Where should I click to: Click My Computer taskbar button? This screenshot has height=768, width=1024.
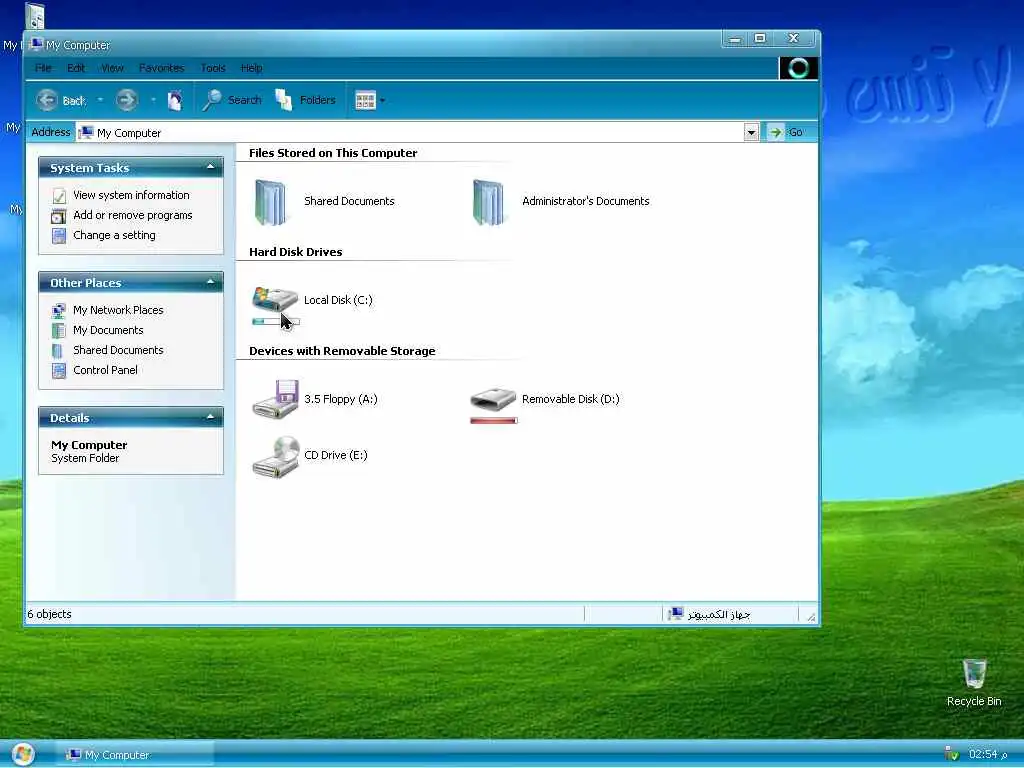point(134,755)
